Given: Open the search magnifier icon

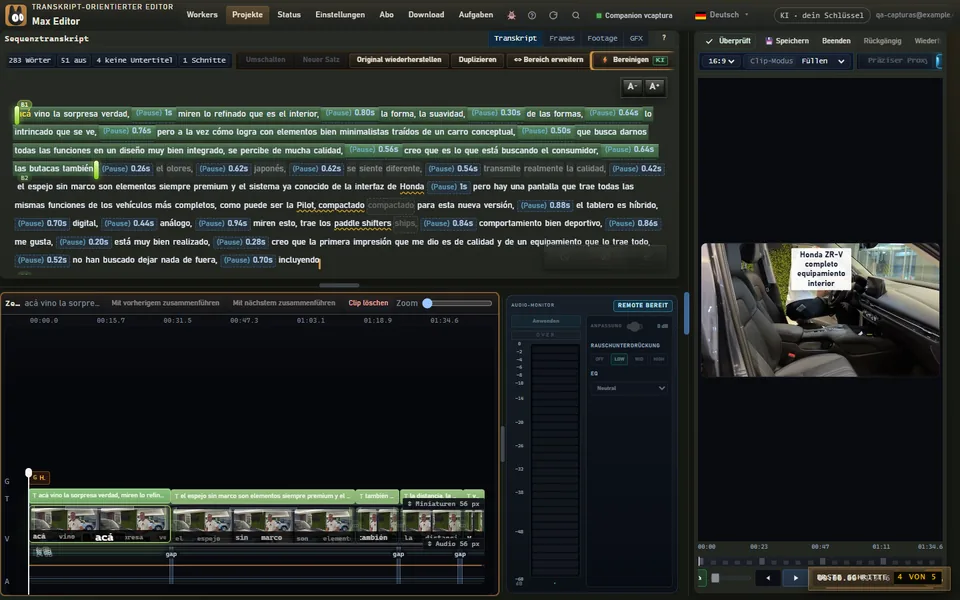Looking at the screenshot, I should [576, 15].
